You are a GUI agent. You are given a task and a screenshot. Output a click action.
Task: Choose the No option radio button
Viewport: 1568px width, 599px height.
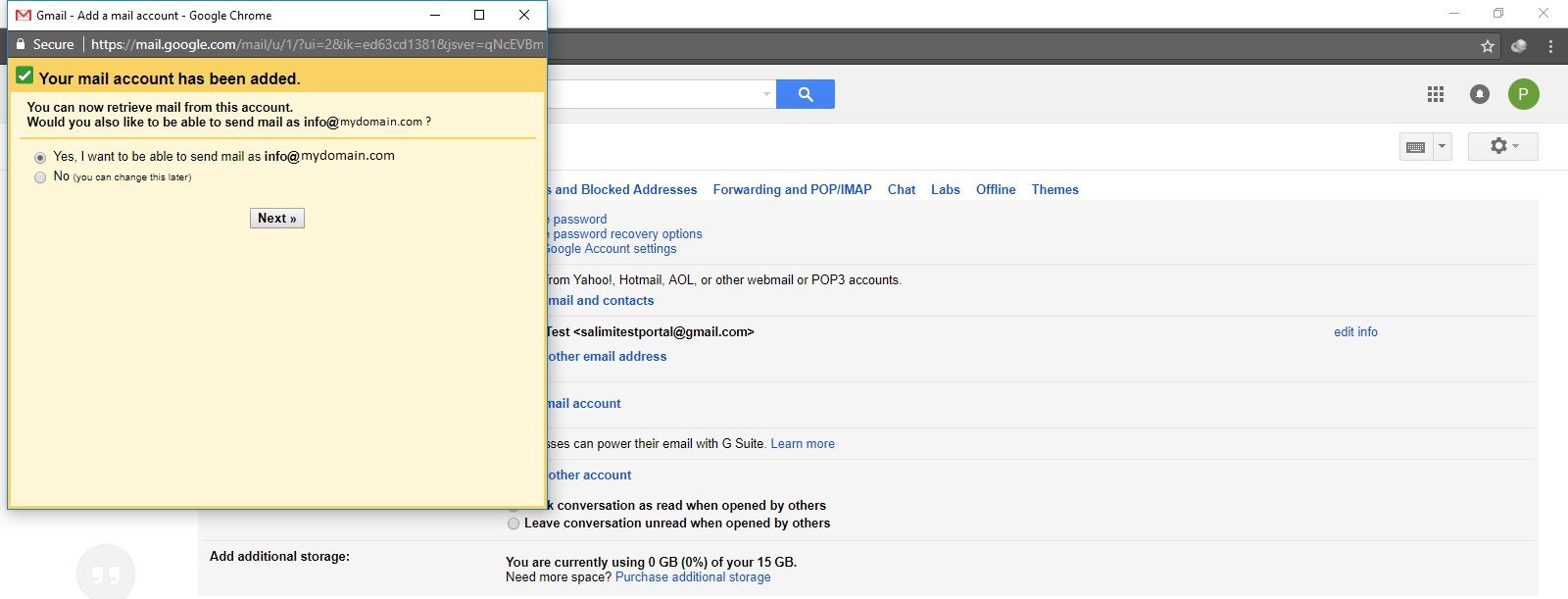click(40, 177)
